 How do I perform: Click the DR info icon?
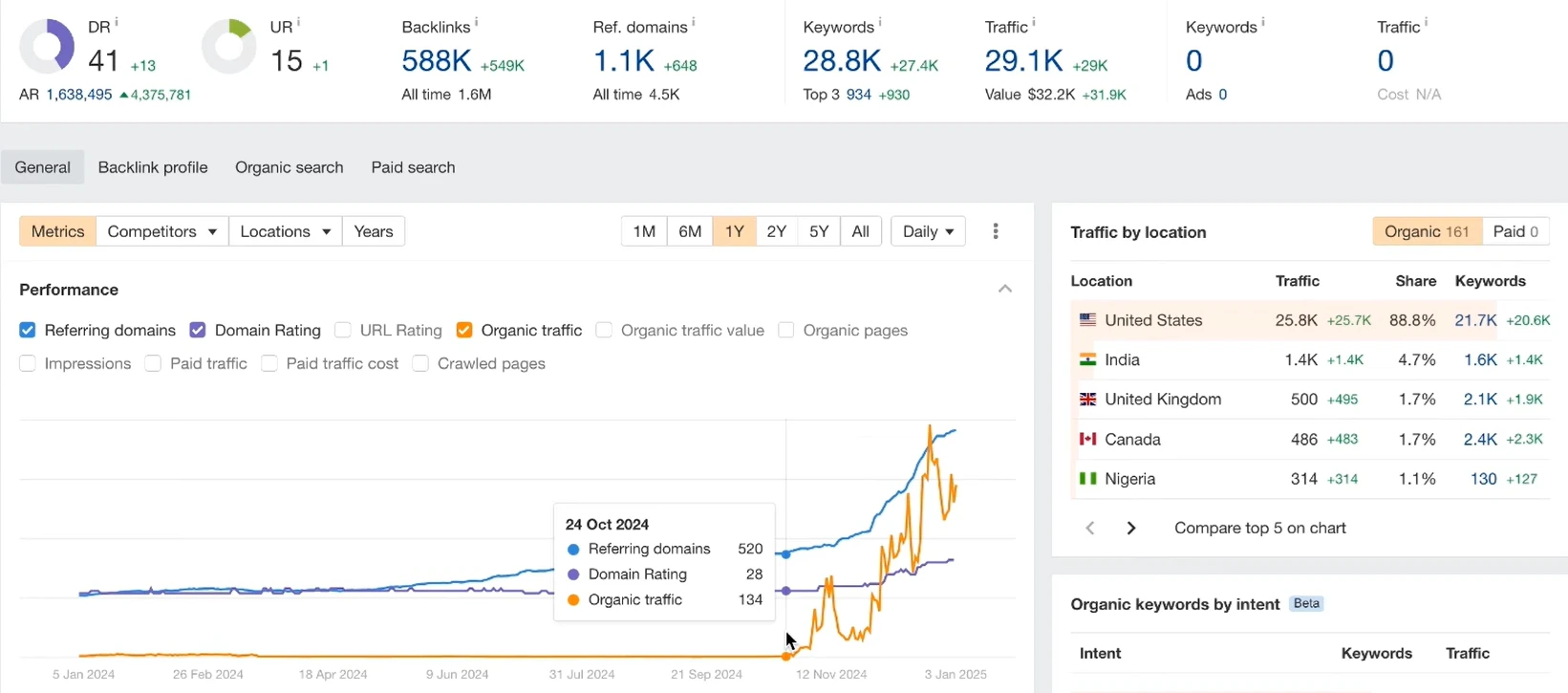[117, 22]
